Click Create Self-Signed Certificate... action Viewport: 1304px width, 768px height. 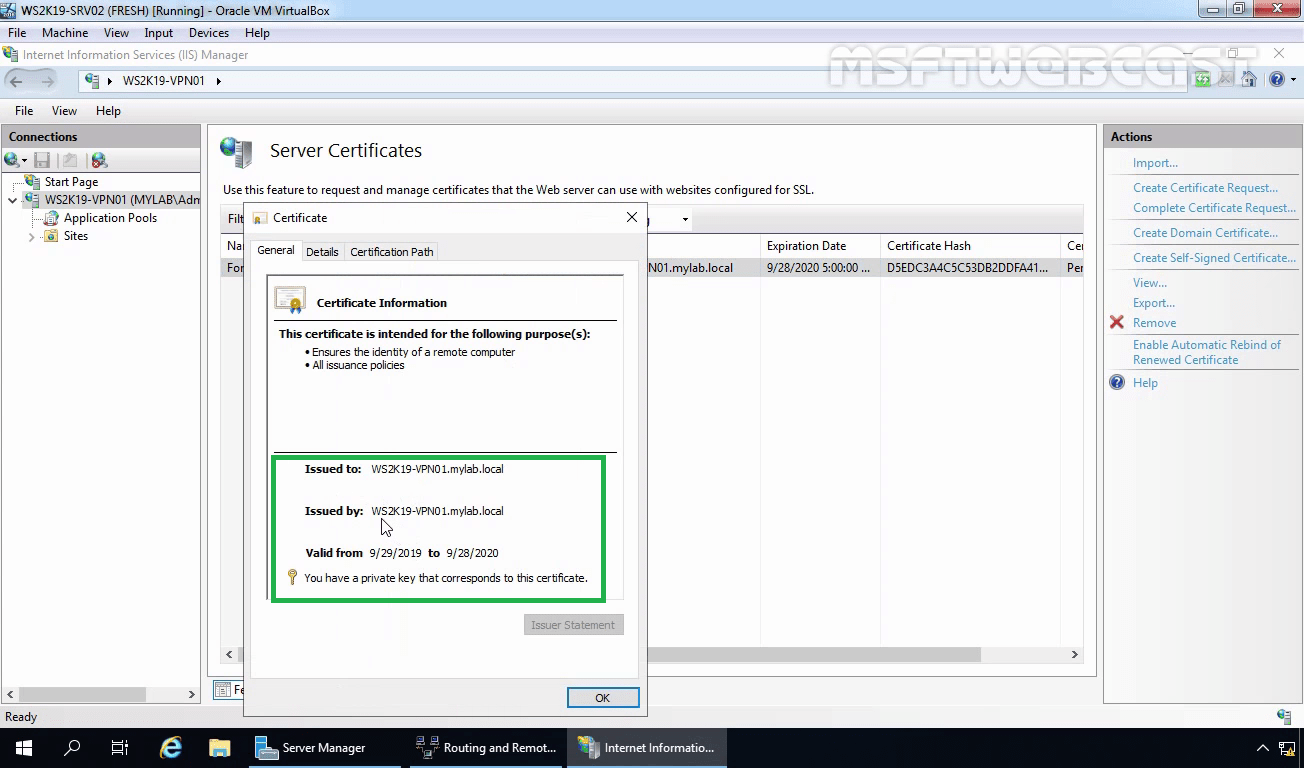click(x=1214, y=258)
